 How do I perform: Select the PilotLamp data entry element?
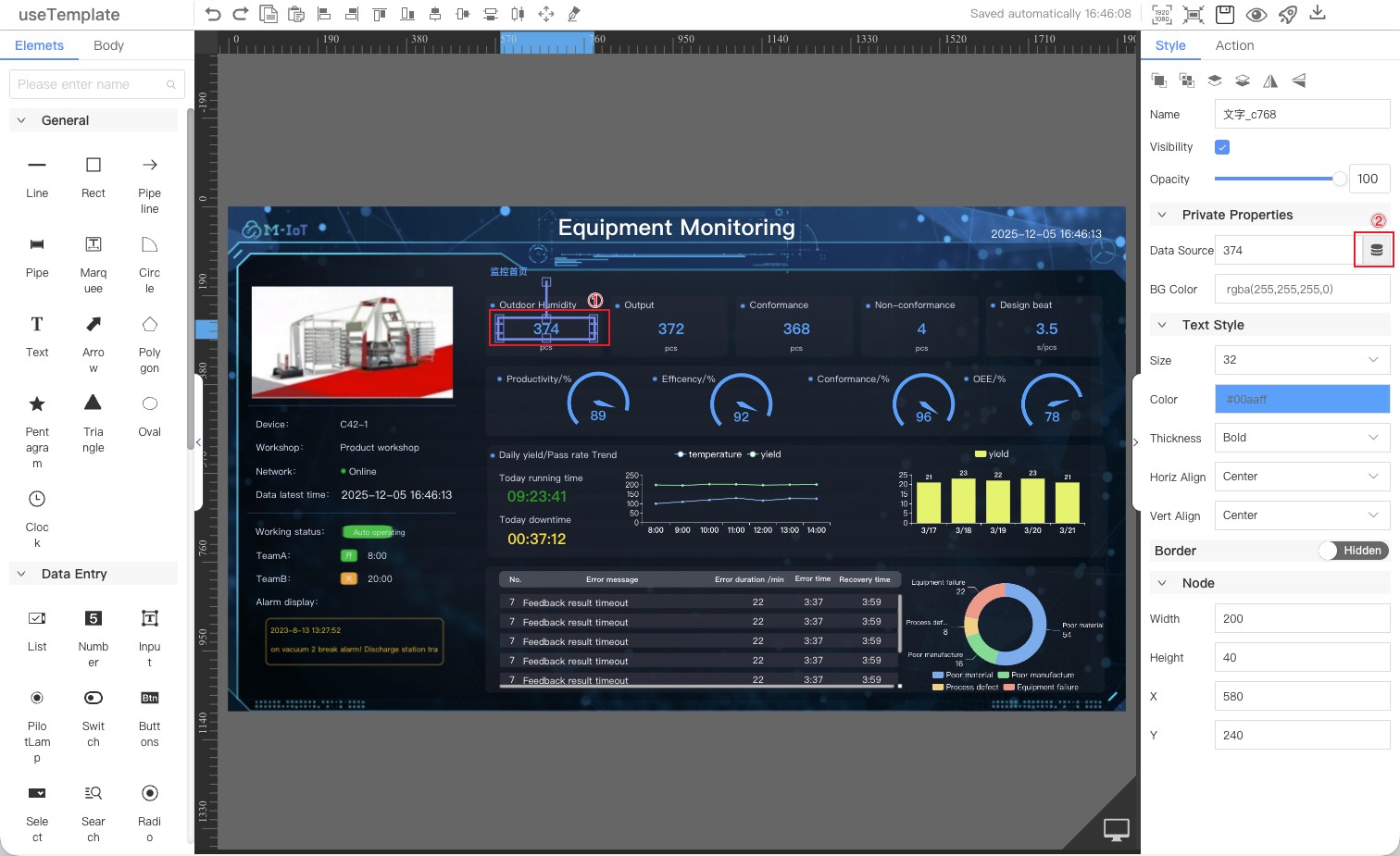(37, 705)
